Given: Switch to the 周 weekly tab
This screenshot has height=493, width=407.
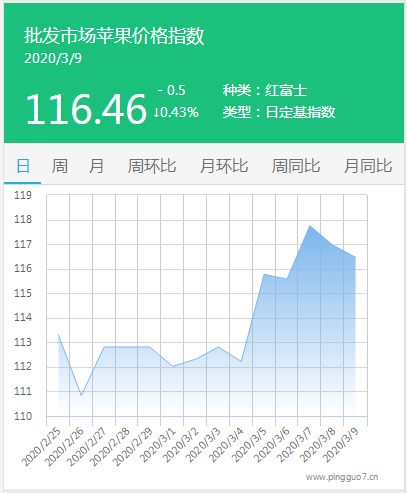Looking at the screenshot, I should coord(60,166).
